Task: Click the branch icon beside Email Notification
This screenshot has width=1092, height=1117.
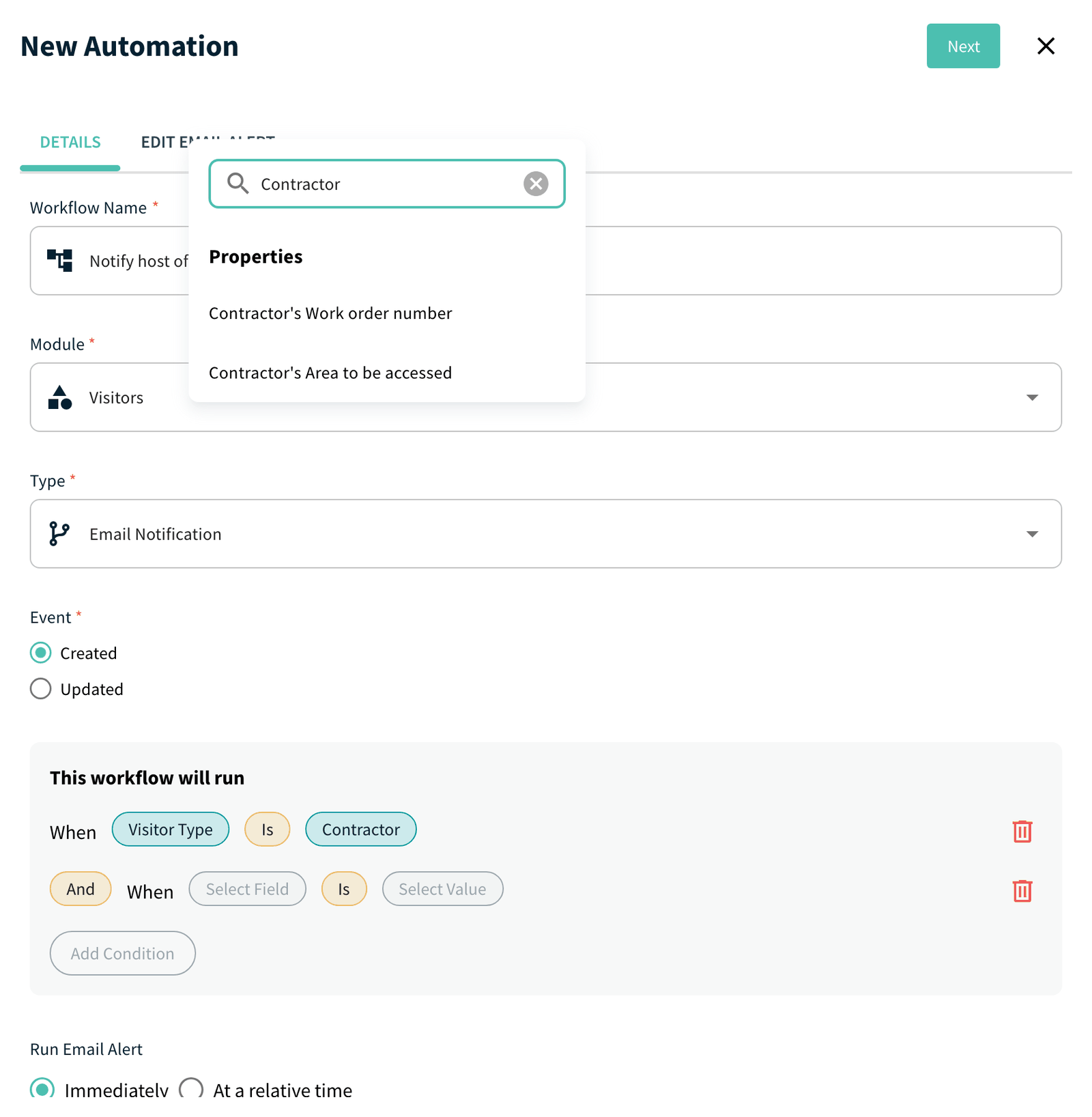Action: coord(59,534)
